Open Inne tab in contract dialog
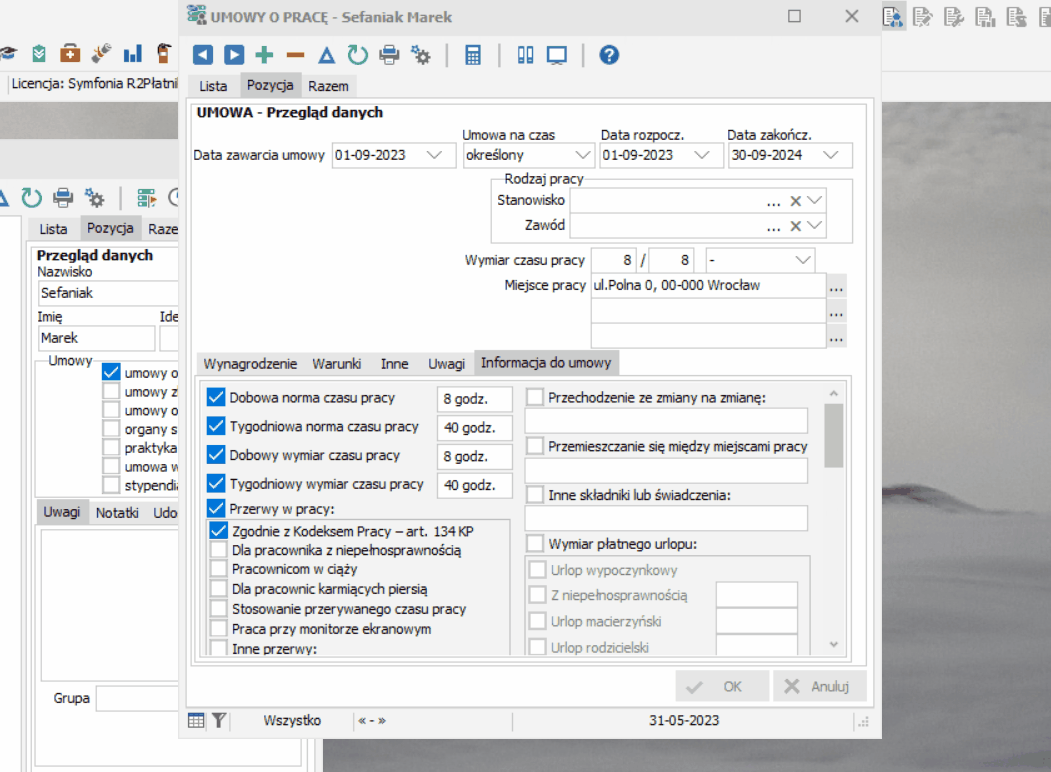The image size is (1051, 772). (x=394, y=364)
